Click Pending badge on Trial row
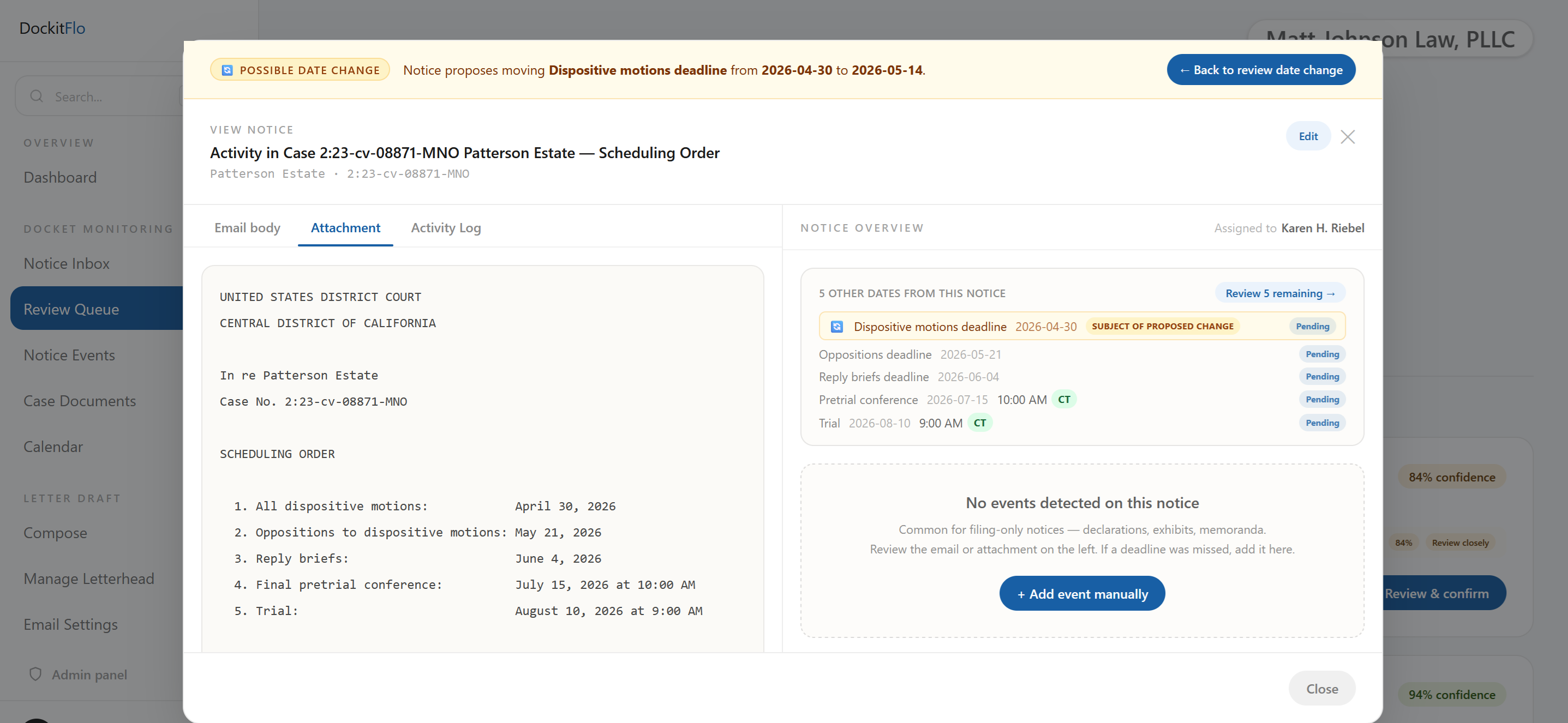1568x723 pixels. tap(1322, 423)
